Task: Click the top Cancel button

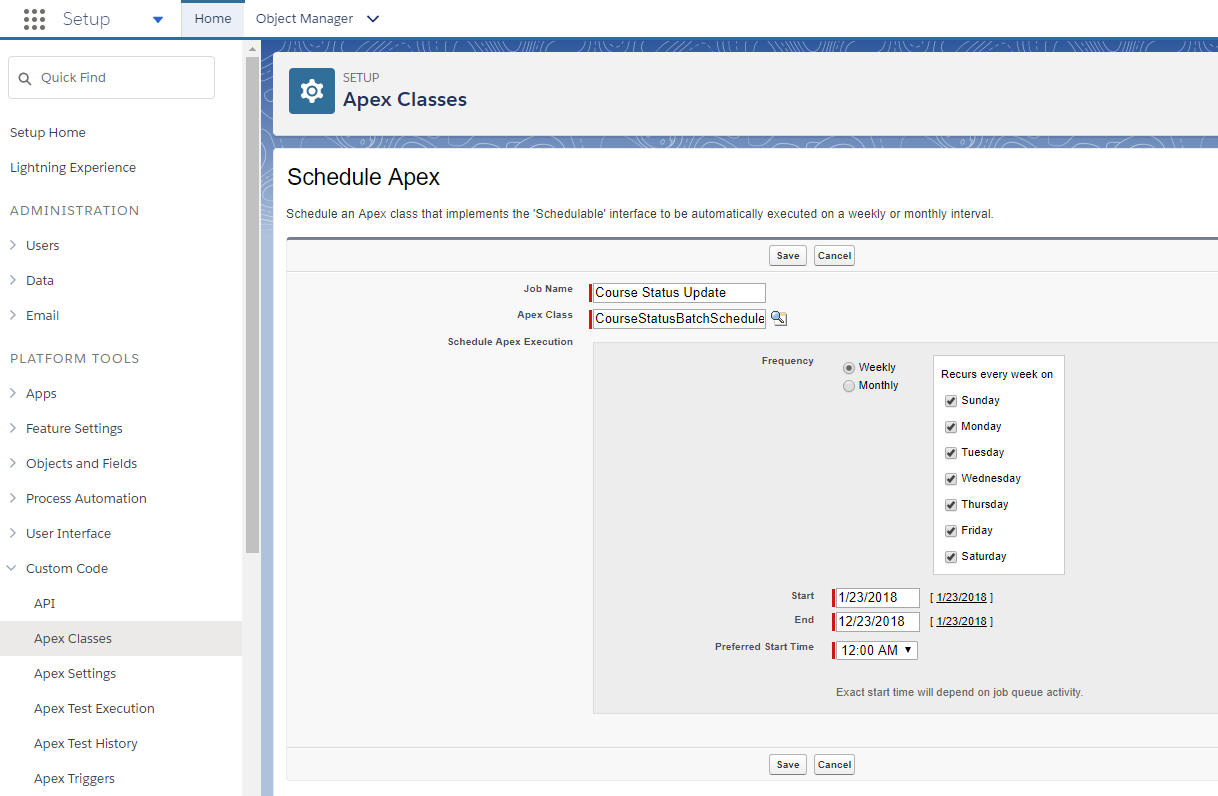Action: click(x=834, y=255)
